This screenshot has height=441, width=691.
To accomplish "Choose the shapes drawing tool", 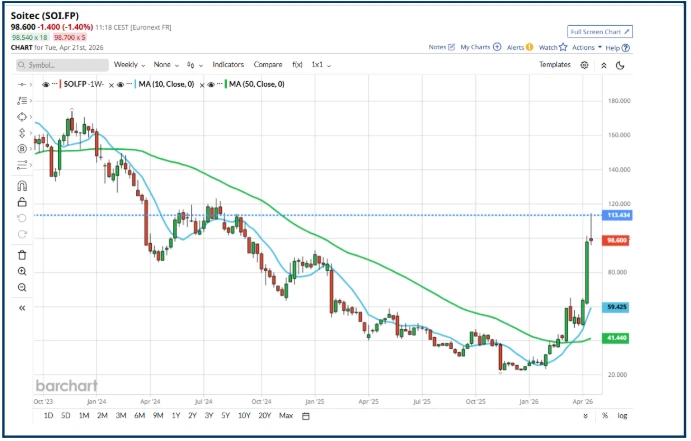I will [x=22, y=117].
